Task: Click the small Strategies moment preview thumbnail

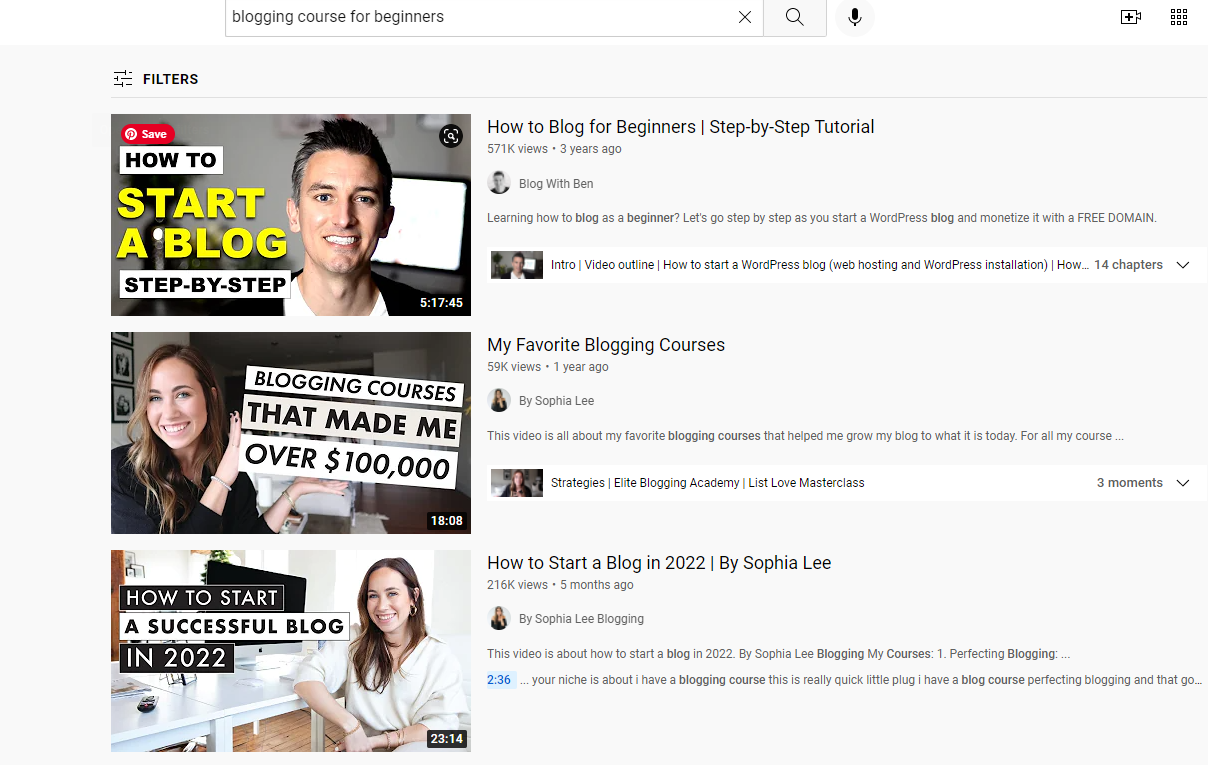Action: pyautogui.click(x=517, y=483)
